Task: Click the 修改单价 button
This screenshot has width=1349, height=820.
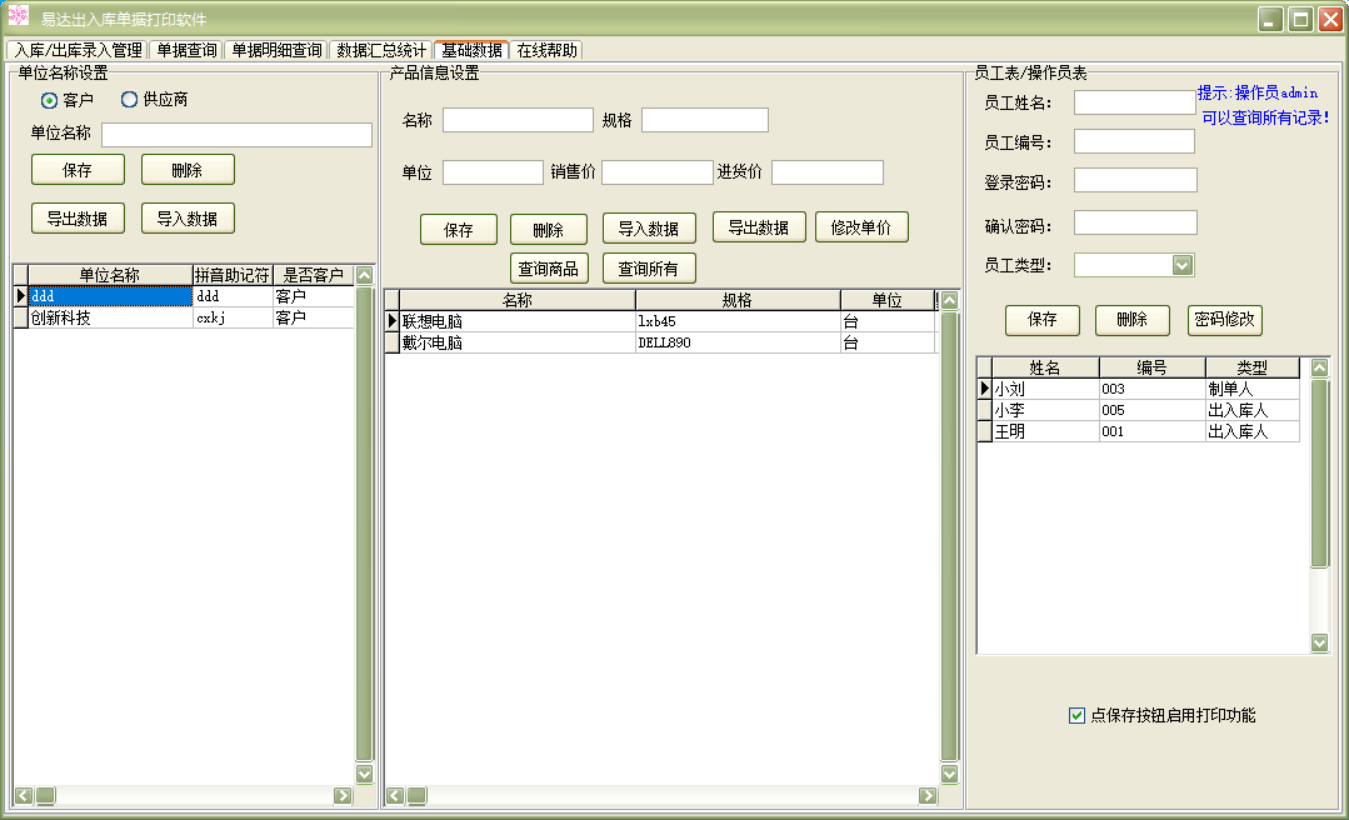Action: click(862, 227)
